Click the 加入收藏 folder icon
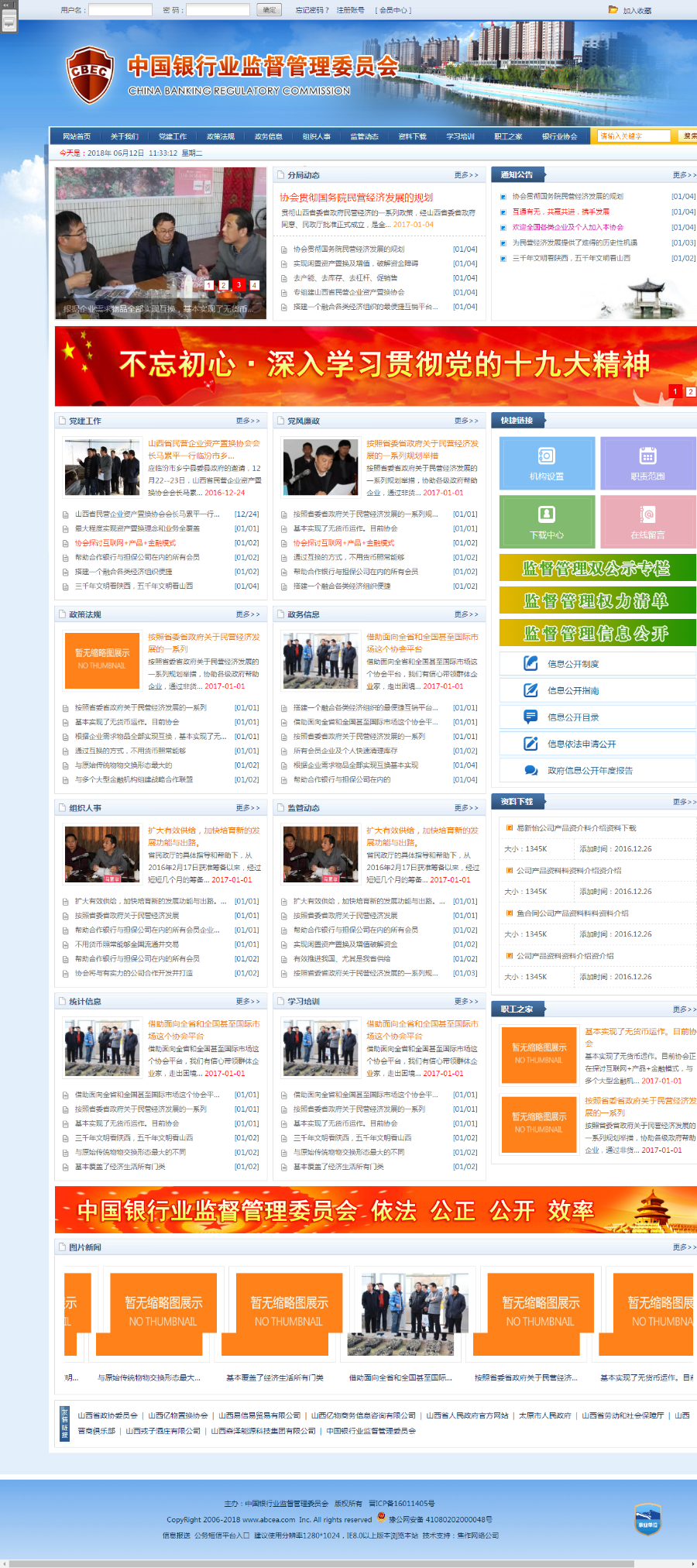 613,10
